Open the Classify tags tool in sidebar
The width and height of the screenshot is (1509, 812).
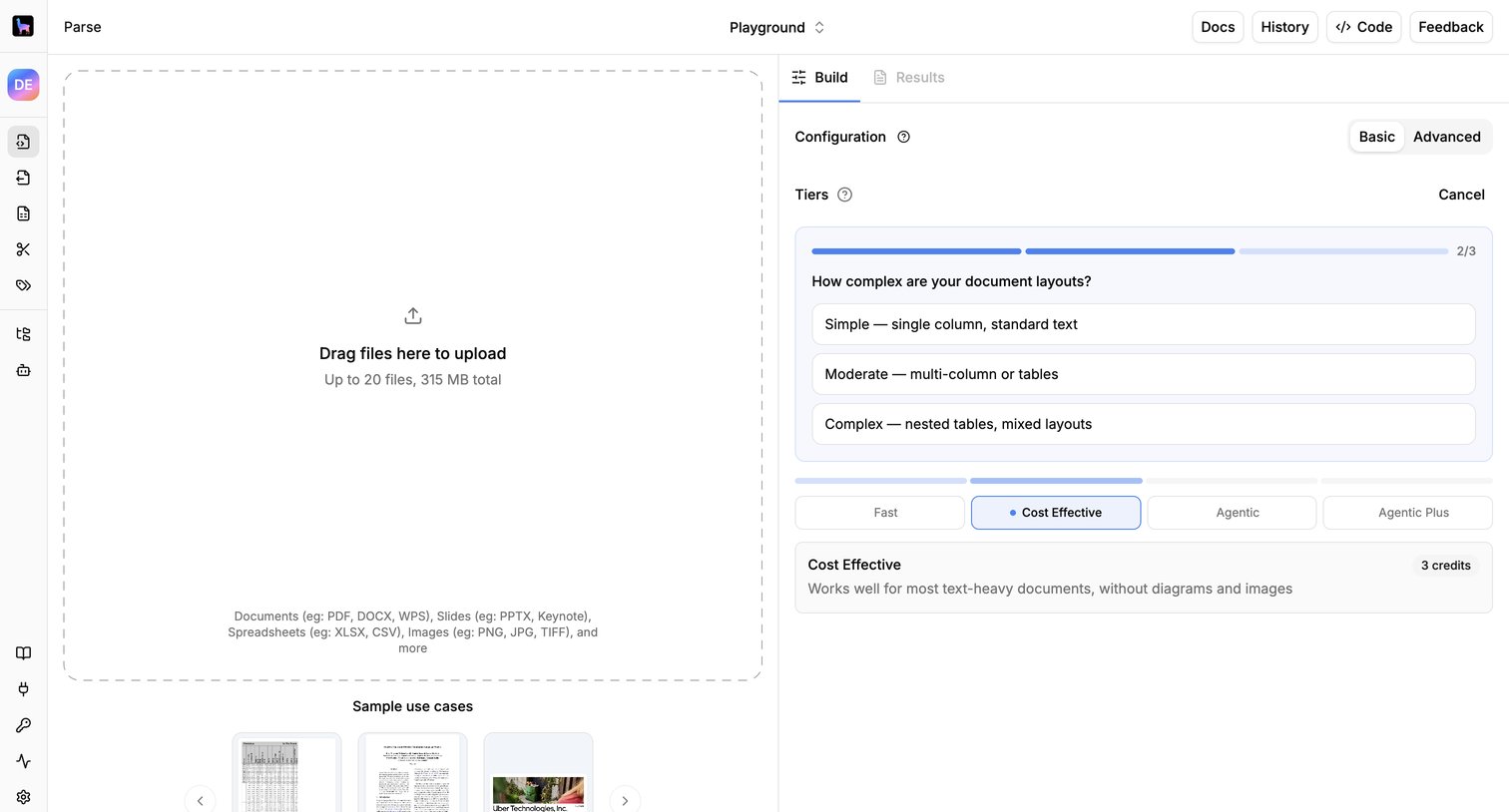[23, 285]
